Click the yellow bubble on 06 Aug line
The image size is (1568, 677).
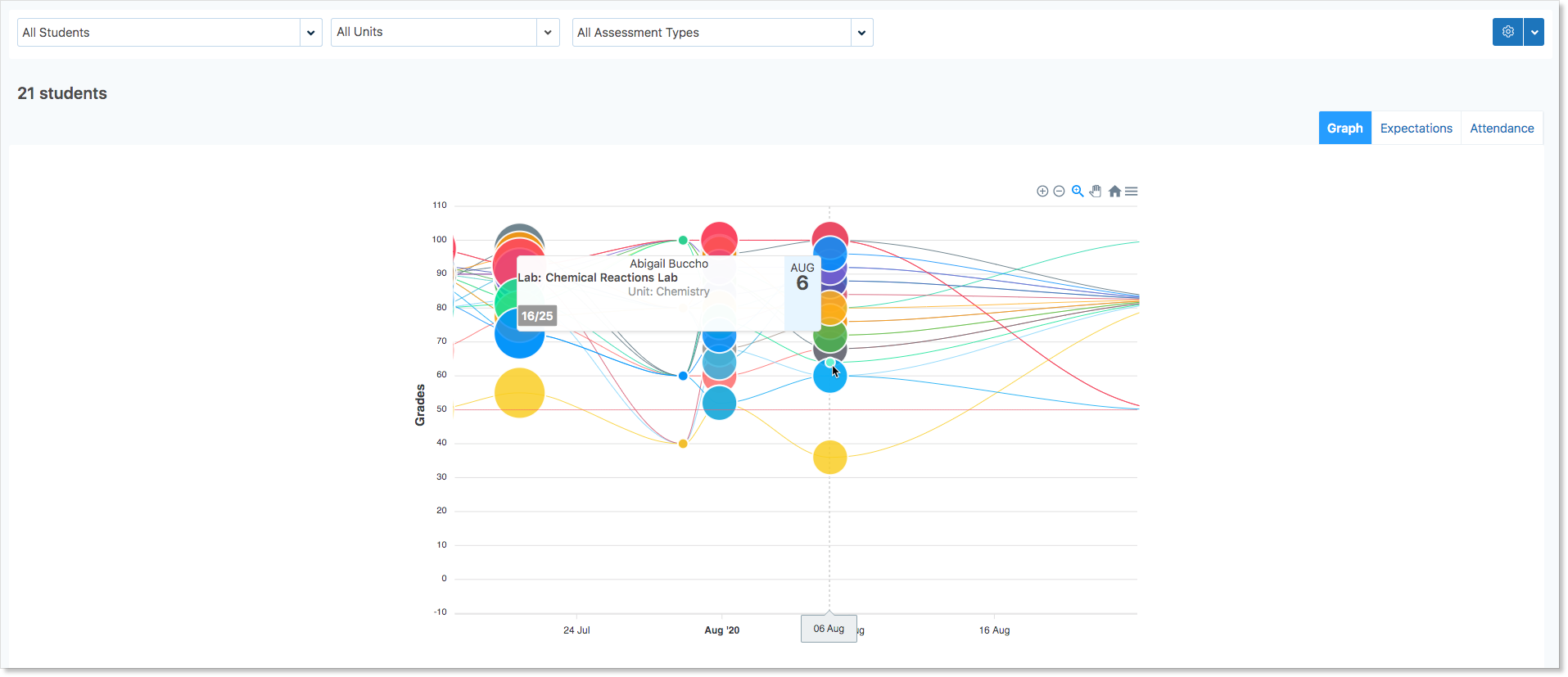829,458
